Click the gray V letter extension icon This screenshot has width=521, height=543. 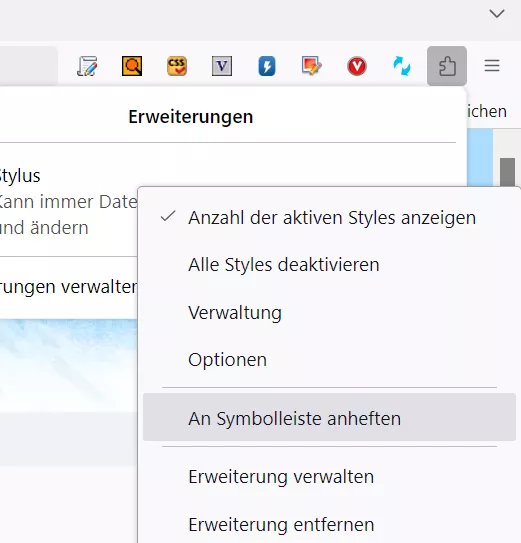point(222,66)
